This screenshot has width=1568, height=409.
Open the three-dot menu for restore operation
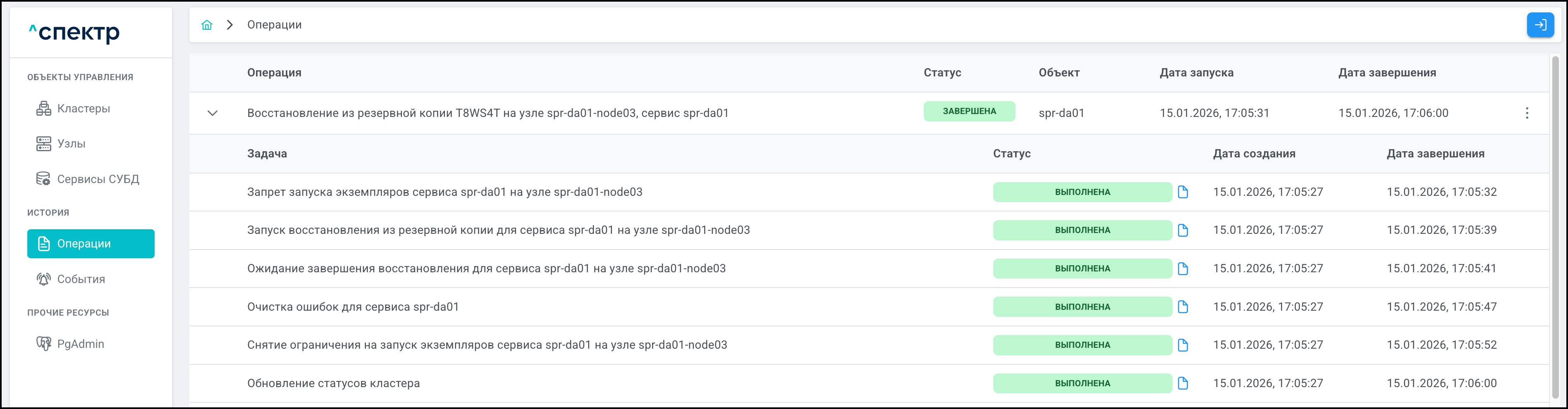[1527, 113]
